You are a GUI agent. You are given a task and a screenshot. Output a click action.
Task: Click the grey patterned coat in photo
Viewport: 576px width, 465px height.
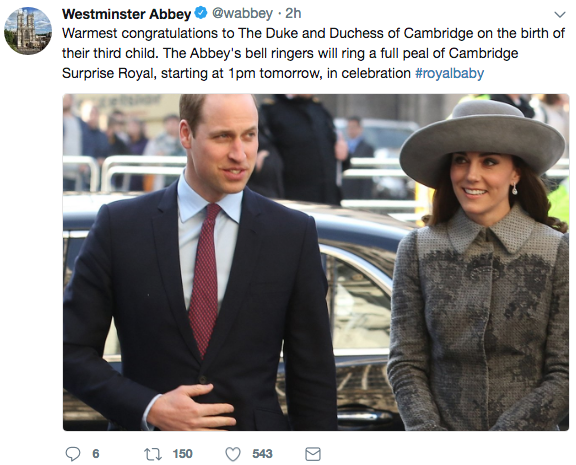coord(478,323)
